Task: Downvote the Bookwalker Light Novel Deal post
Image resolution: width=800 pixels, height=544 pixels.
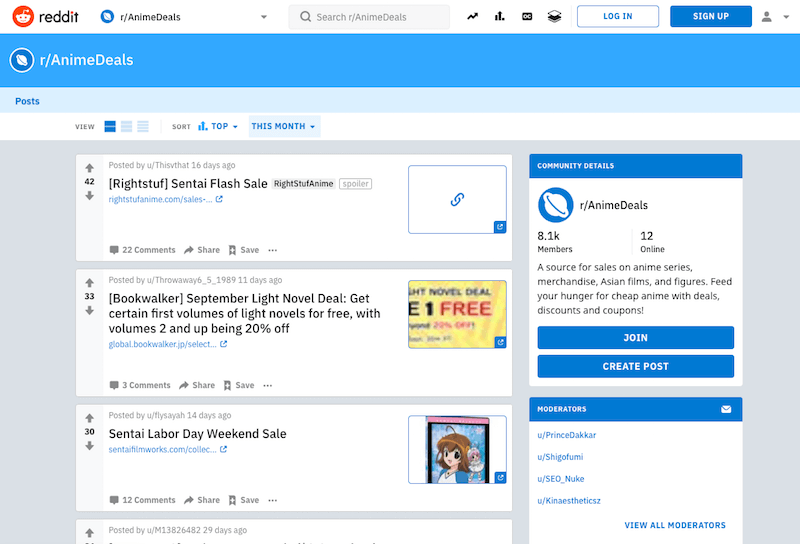Action: tap(89, 310)
